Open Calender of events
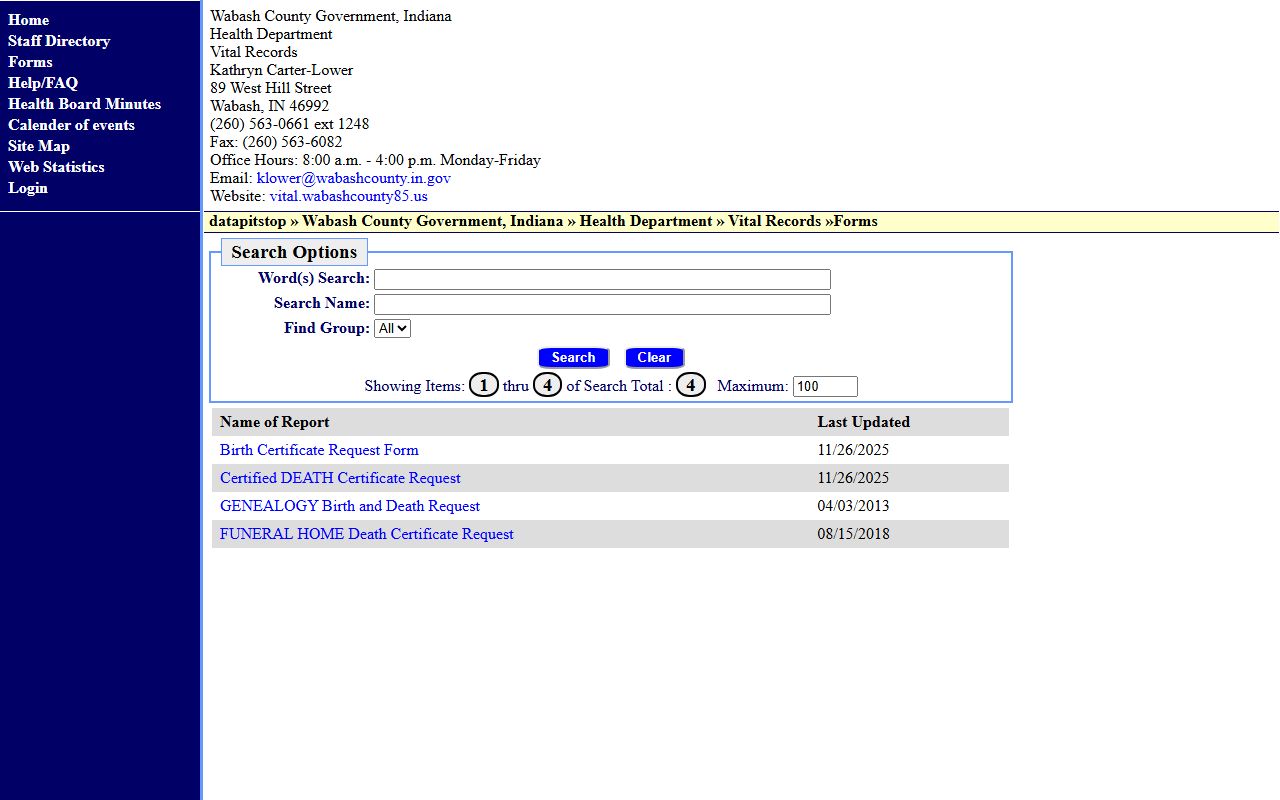 pos(71,125)
